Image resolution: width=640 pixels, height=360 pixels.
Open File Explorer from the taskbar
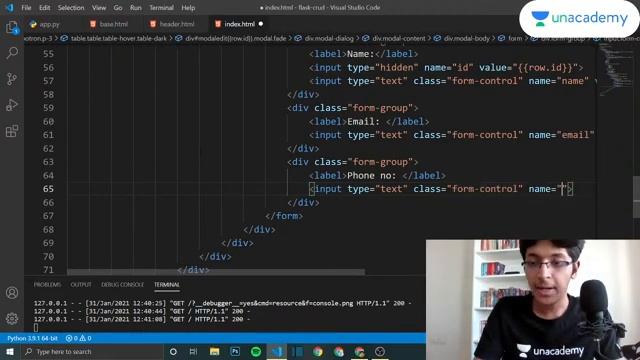[x=214, y=351]
